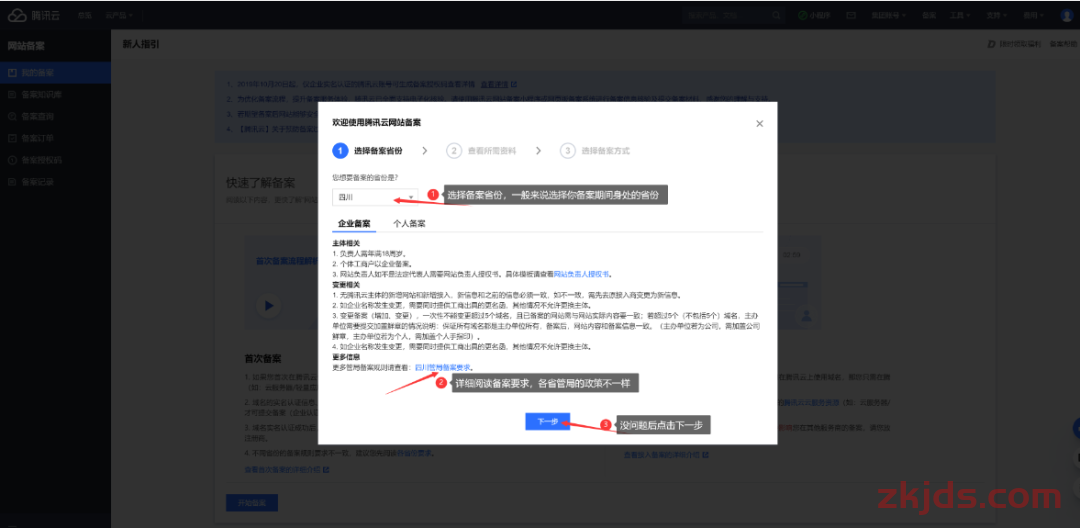
Task: Click the green 小程序 icon in top bar
Action: [802, 15]
